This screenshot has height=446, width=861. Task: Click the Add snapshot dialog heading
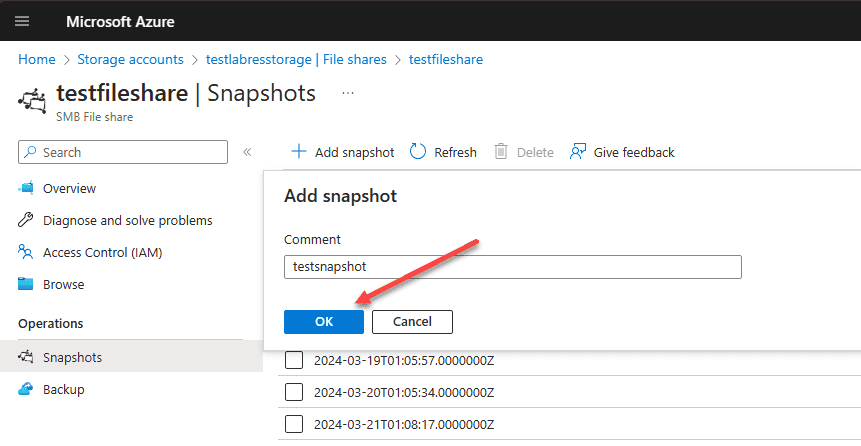[340, 196]
